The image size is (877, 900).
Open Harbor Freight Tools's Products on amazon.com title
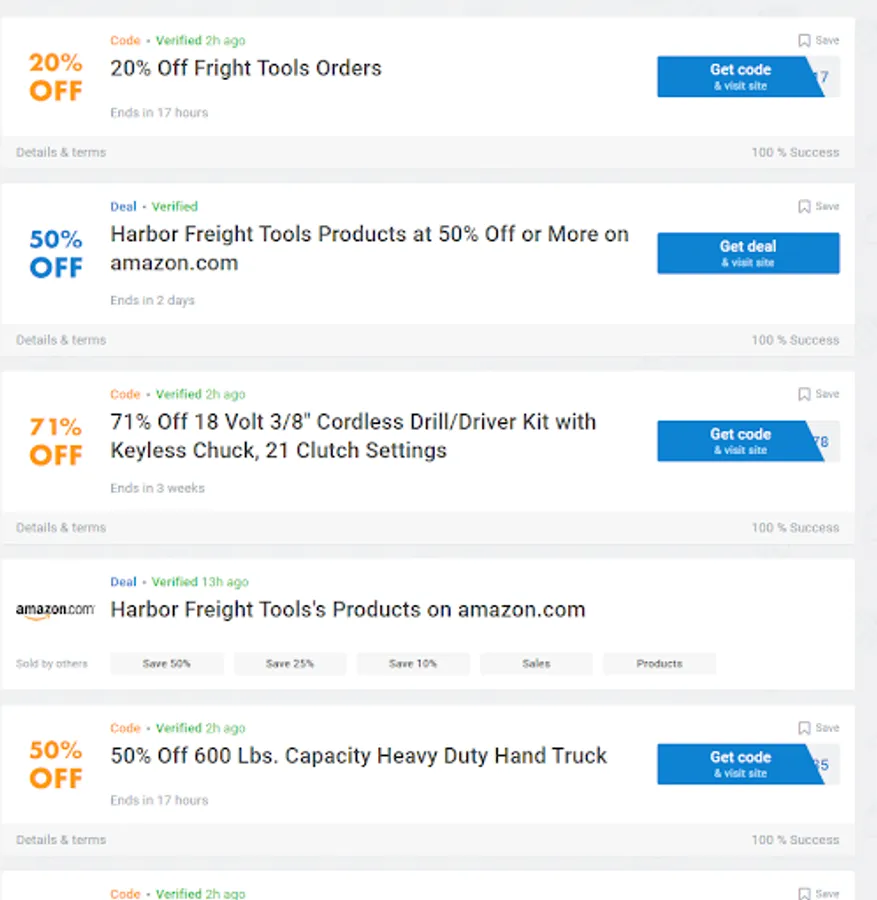coord(347,610)
